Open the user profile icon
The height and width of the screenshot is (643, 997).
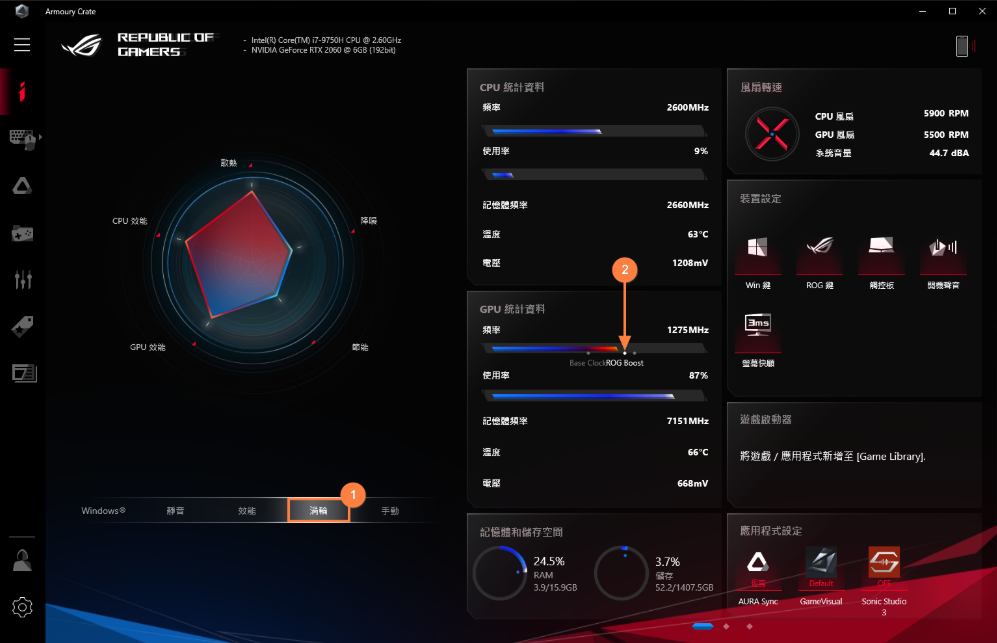(22, 560)
